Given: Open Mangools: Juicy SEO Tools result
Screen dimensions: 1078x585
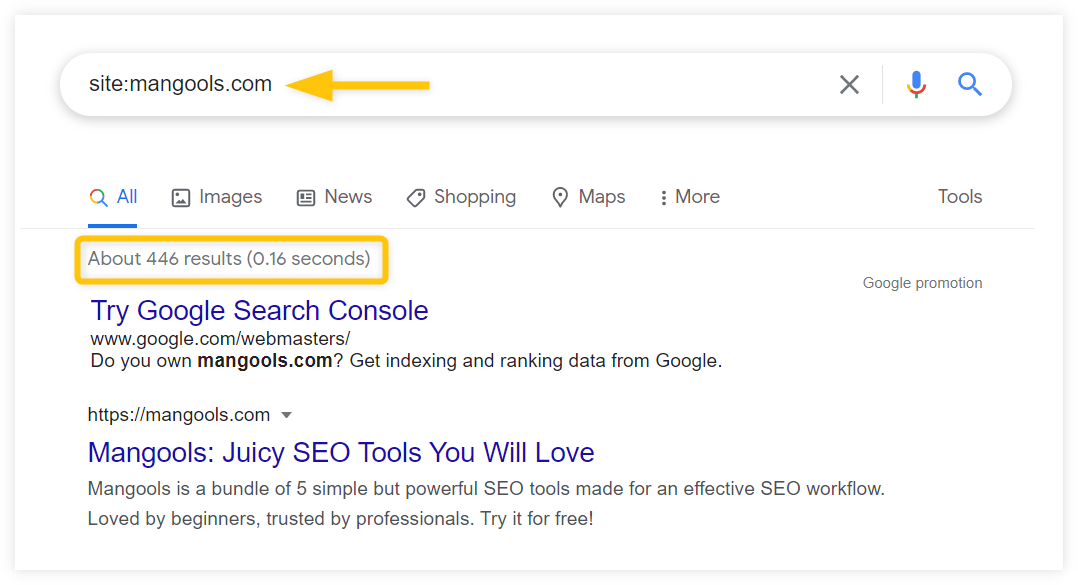Looking at the screenshot, I should [341, 452].
